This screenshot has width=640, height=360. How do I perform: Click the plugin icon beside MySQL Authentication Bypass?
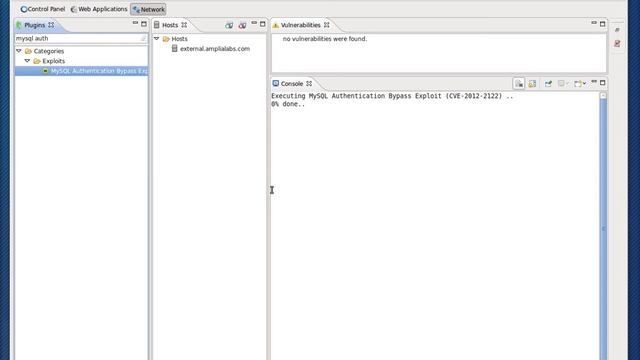[x=45, y=71]
